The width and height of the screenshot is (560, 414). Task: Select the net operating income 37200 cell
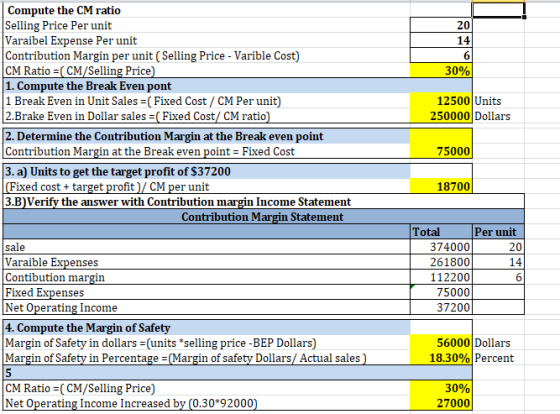click(441, 307)
